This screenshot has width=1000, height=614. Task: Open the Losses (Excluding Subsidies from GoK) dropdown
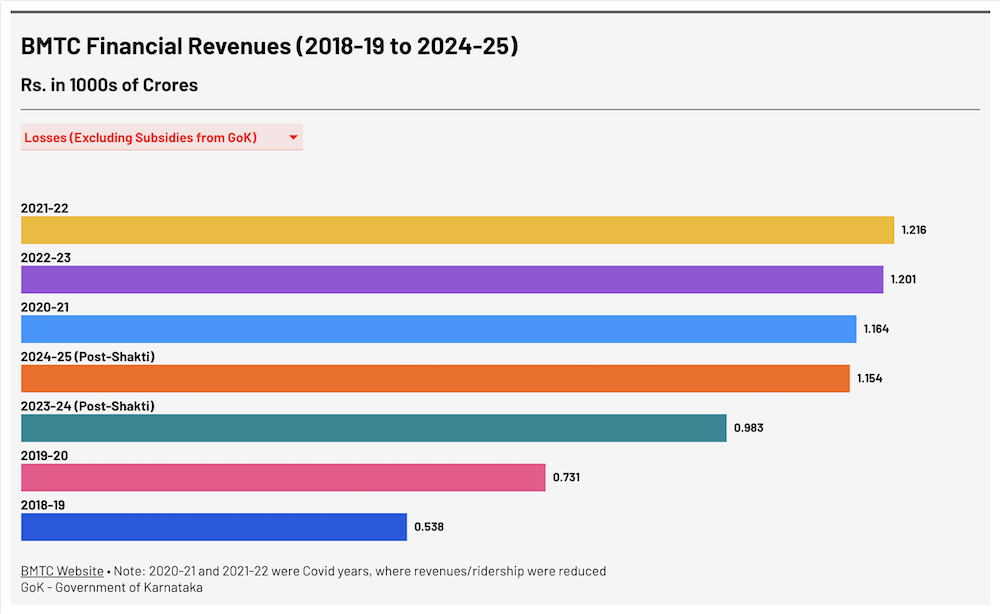coord(150,138)
